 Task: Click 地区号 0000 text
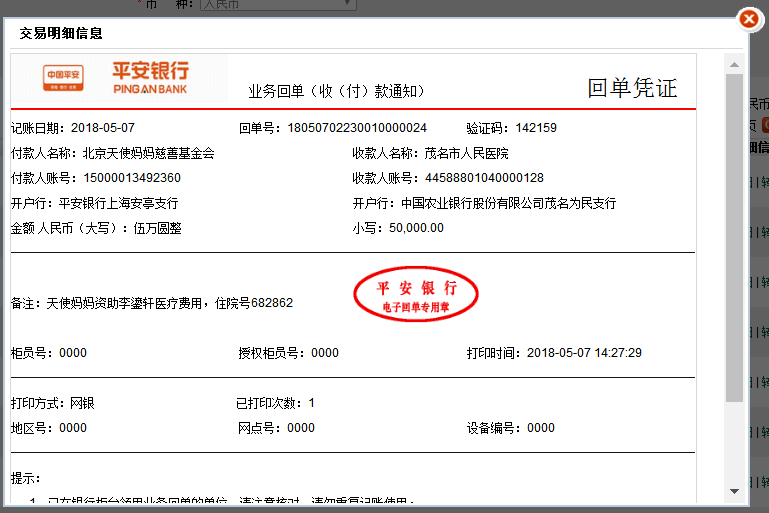pyautogui.click(x=49, y=428)
